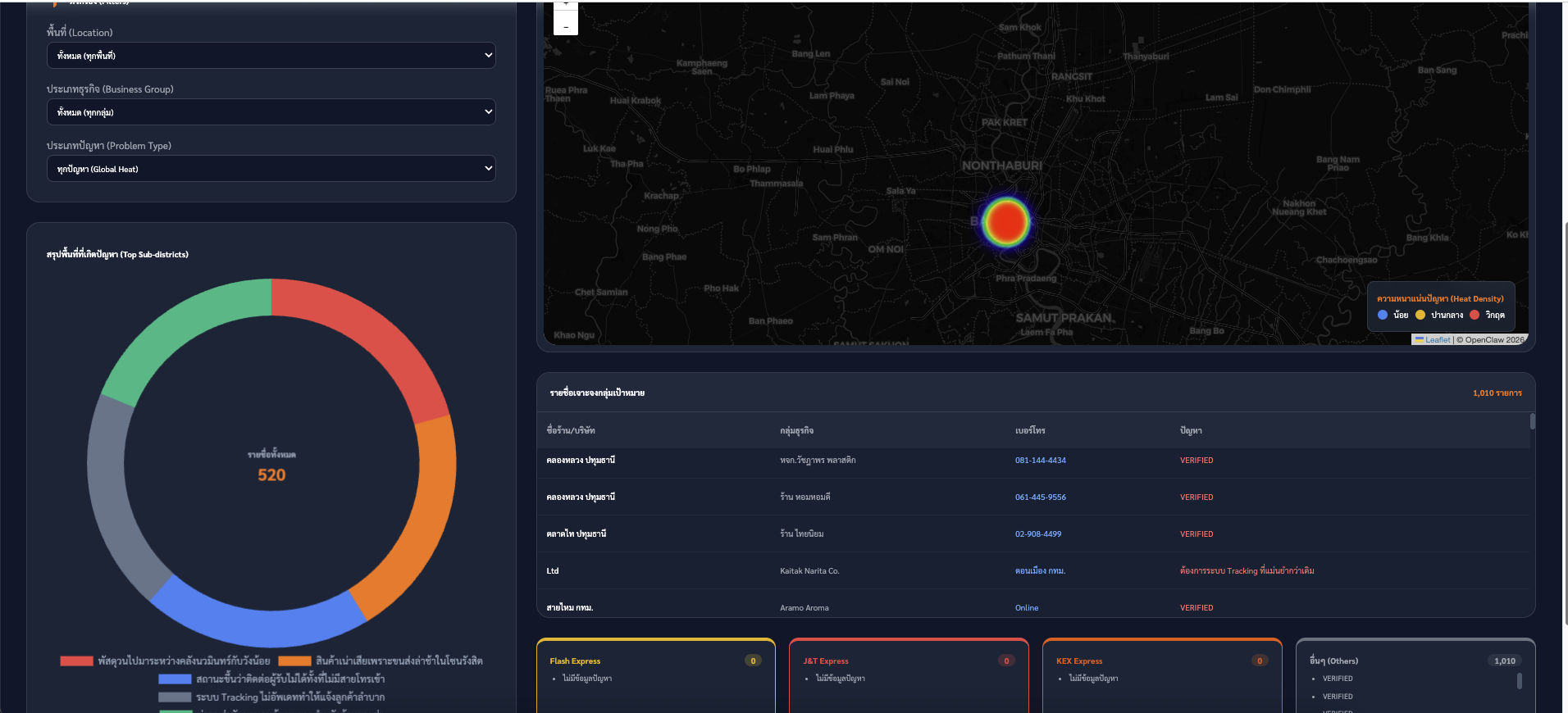This screenshot has width=1568, height=713.
Task: Call phone number 081-144-4434
Action: click(x=1041, y=461)
